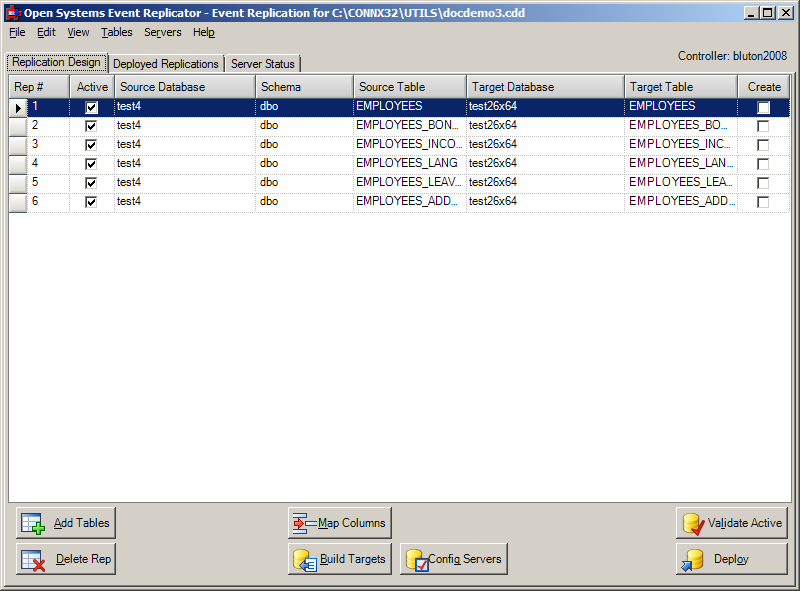The height and width of the screenshot is (591, 800).
Task: Enable the Create checkbox for EMPLOYEES row
Action: [763, 106]
